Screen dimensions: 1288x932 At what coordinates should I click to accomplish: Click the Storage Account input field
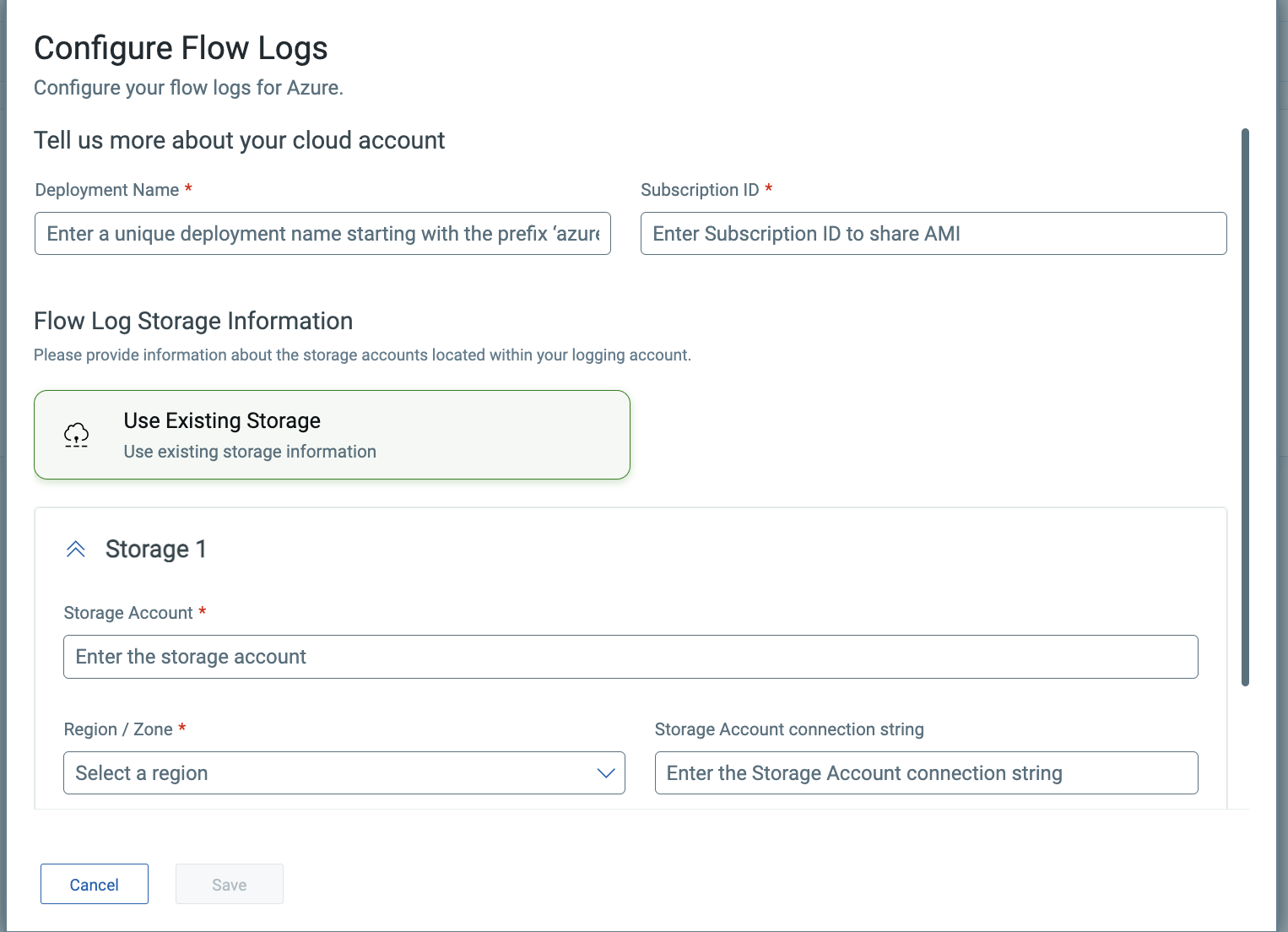tap(630, 656)
